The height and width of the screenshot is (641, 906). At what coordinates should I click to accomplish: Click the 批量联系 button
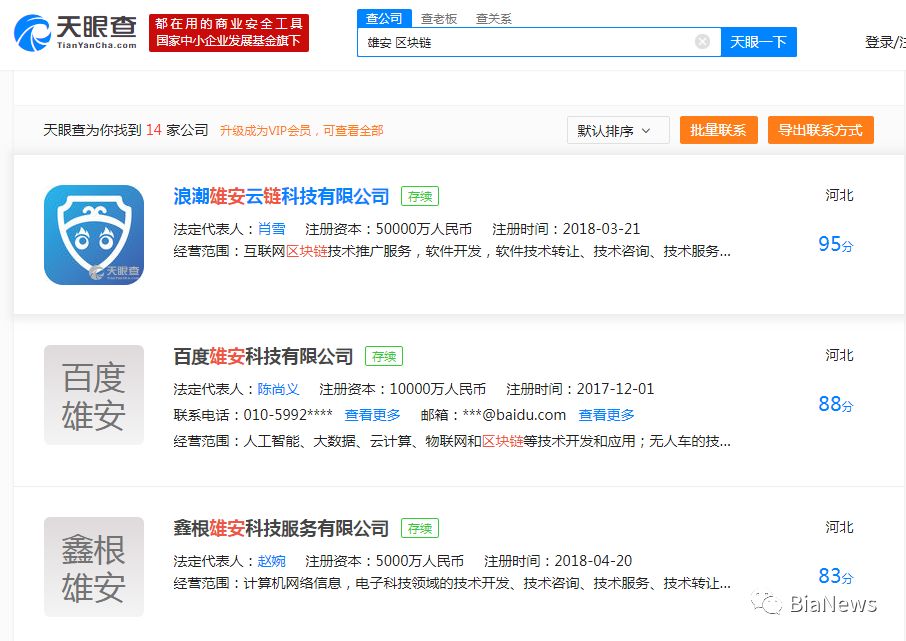point(718,130)
